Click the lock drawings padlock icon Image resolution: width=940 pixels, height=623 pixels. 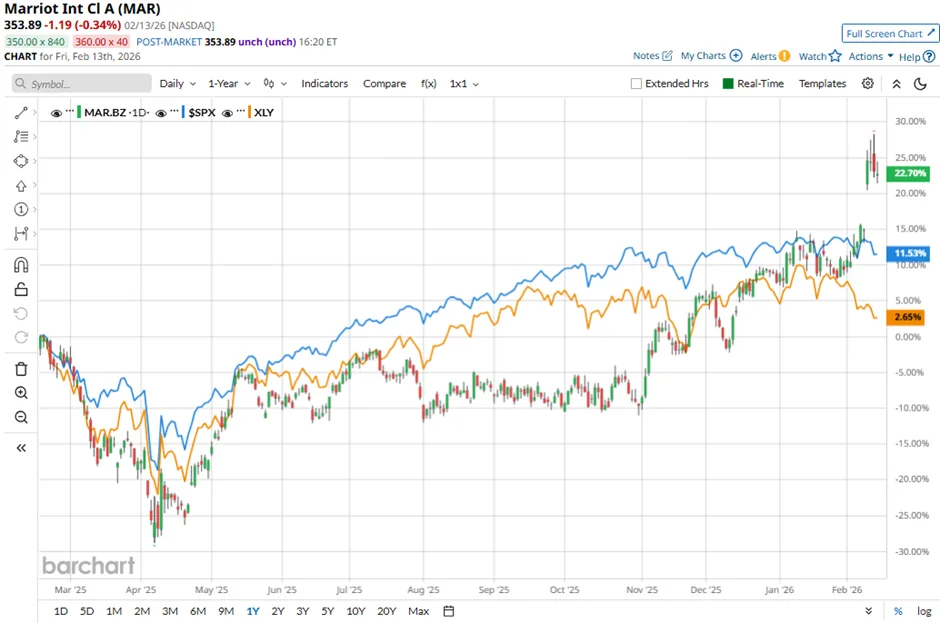point(21,290)
